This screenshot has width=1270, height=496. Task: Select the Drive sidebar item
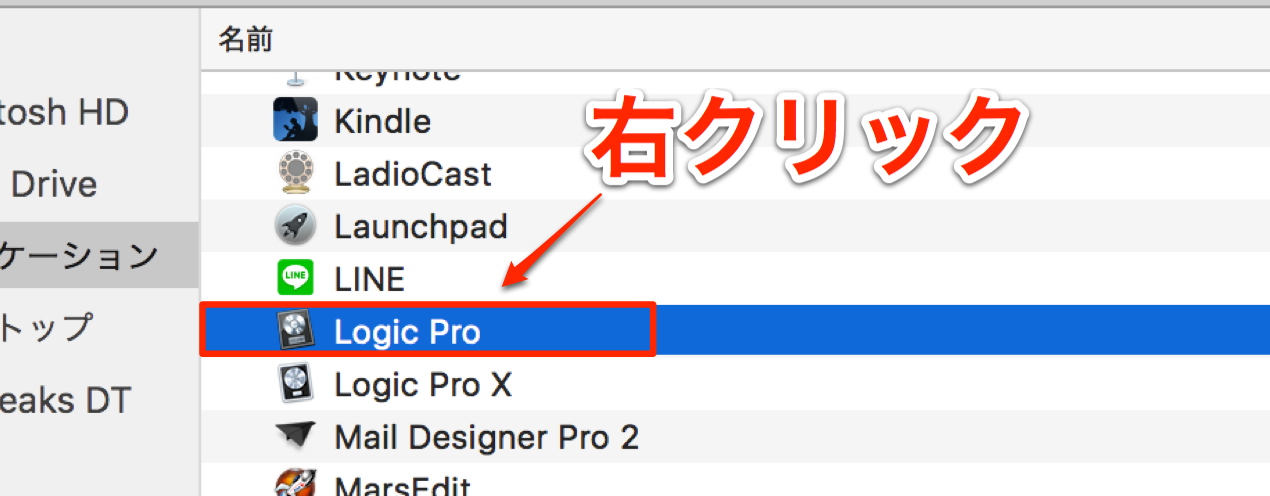(x=54, y=184)
